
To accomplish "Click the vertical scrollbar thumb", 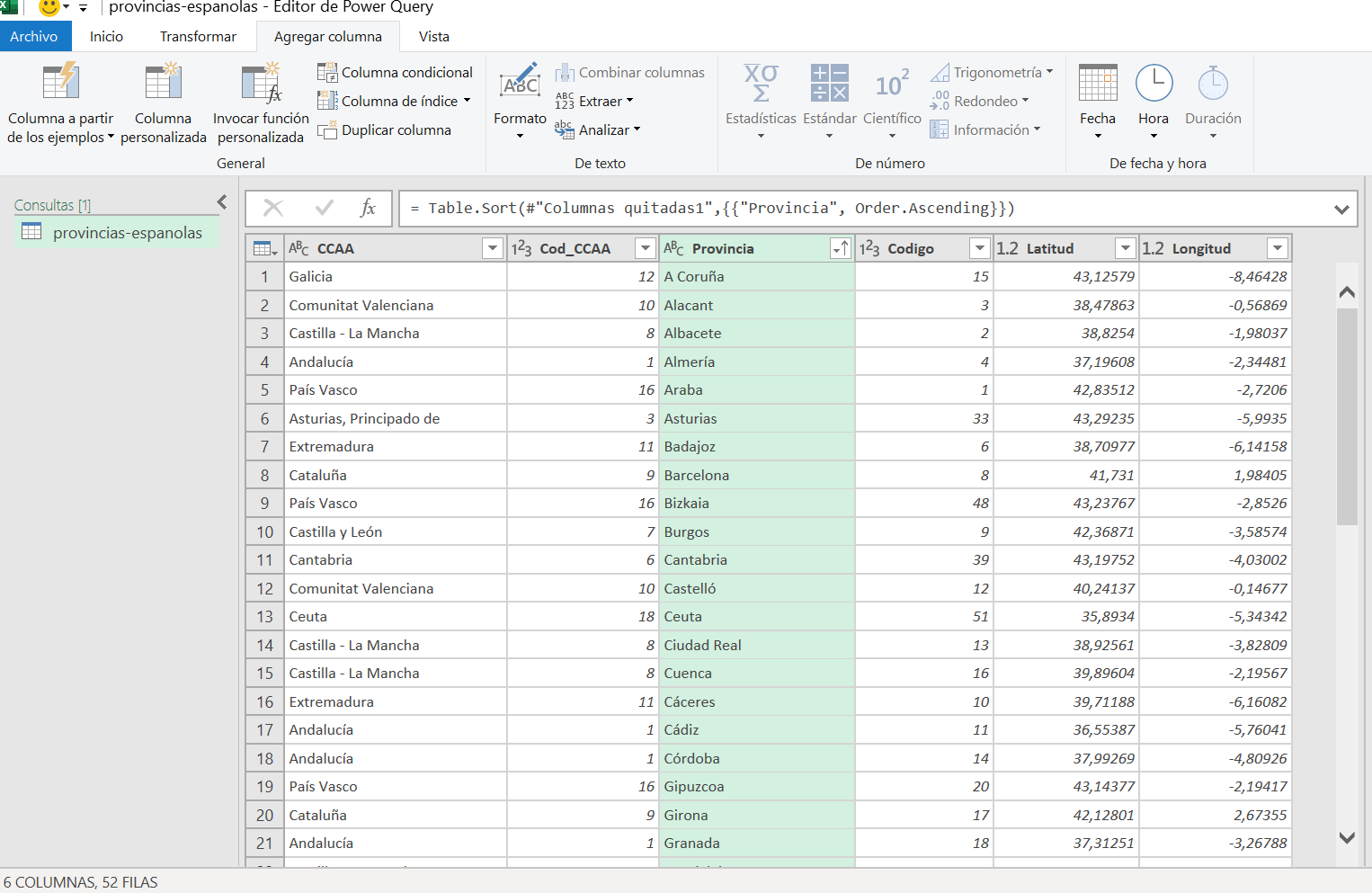I will (1347, 416).
